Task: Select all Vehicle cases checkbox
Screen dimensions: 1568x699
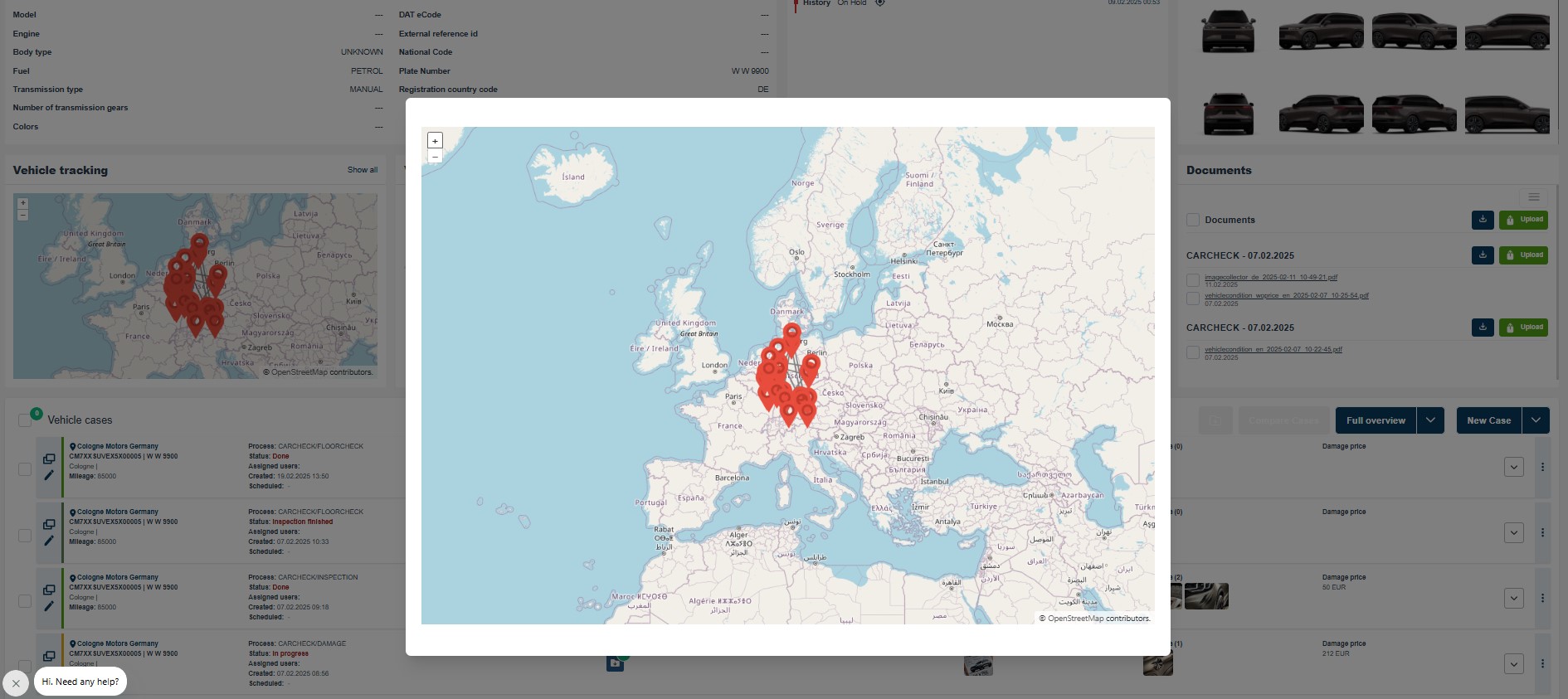Action: pyautogui.click(x=25, y=420)
